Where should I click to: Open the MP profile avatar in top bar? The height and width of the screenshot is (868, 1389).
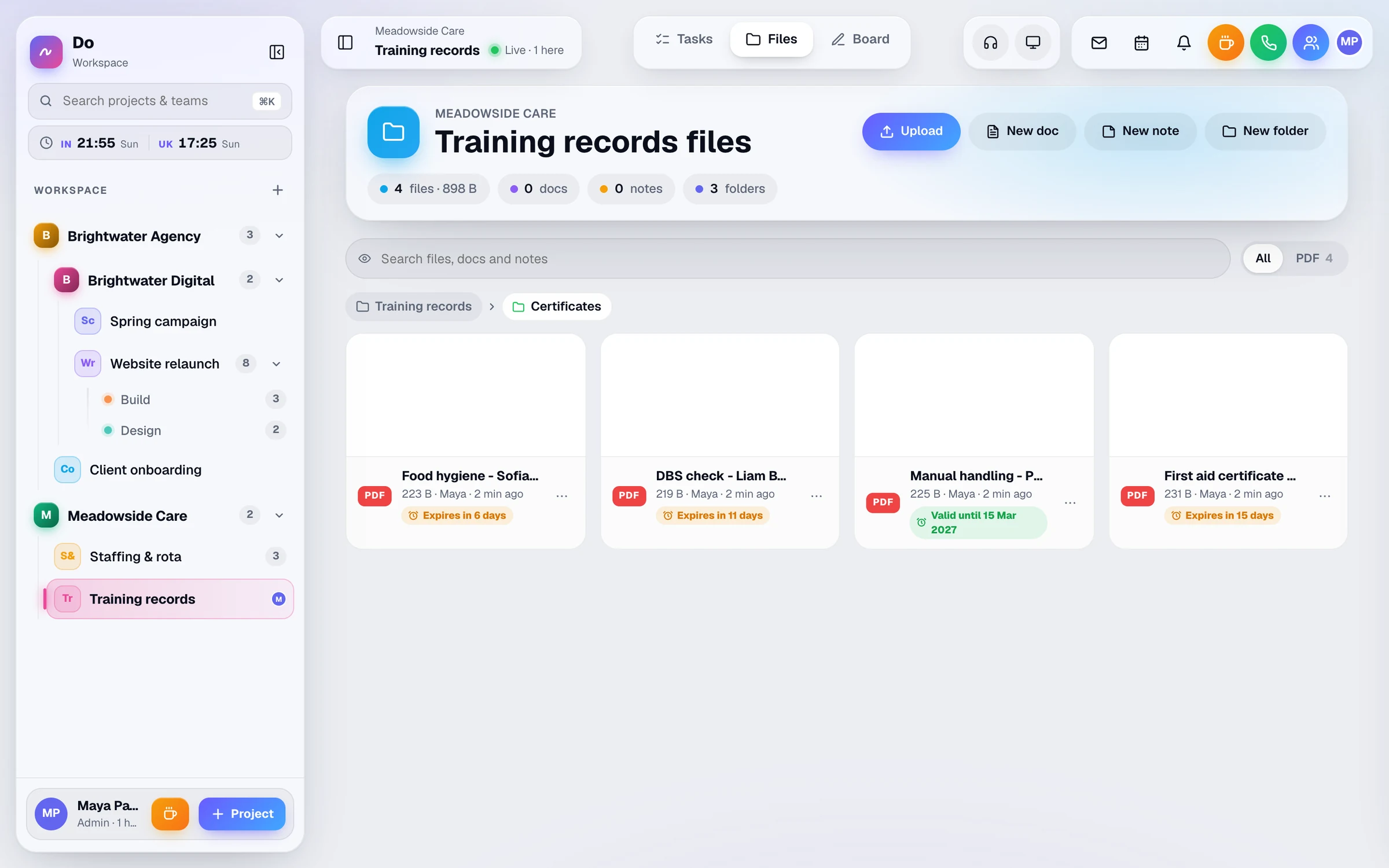pyautogui.click(x=1349, y=42)
